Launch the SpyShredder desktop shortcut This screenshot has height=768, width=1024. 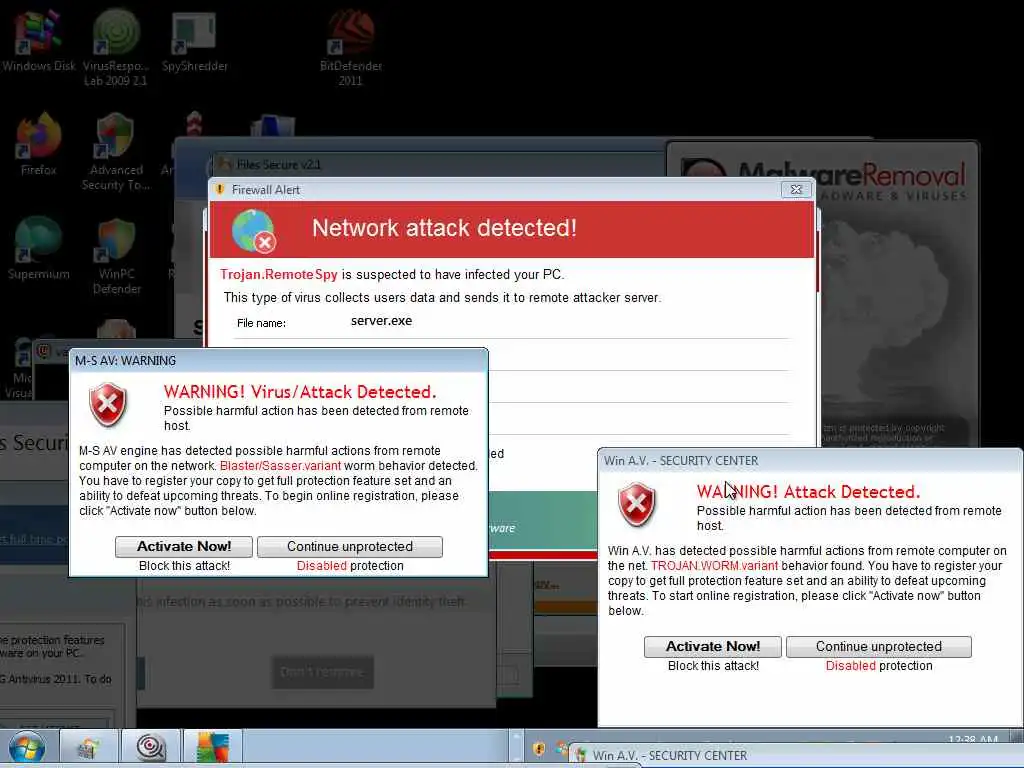194,40
